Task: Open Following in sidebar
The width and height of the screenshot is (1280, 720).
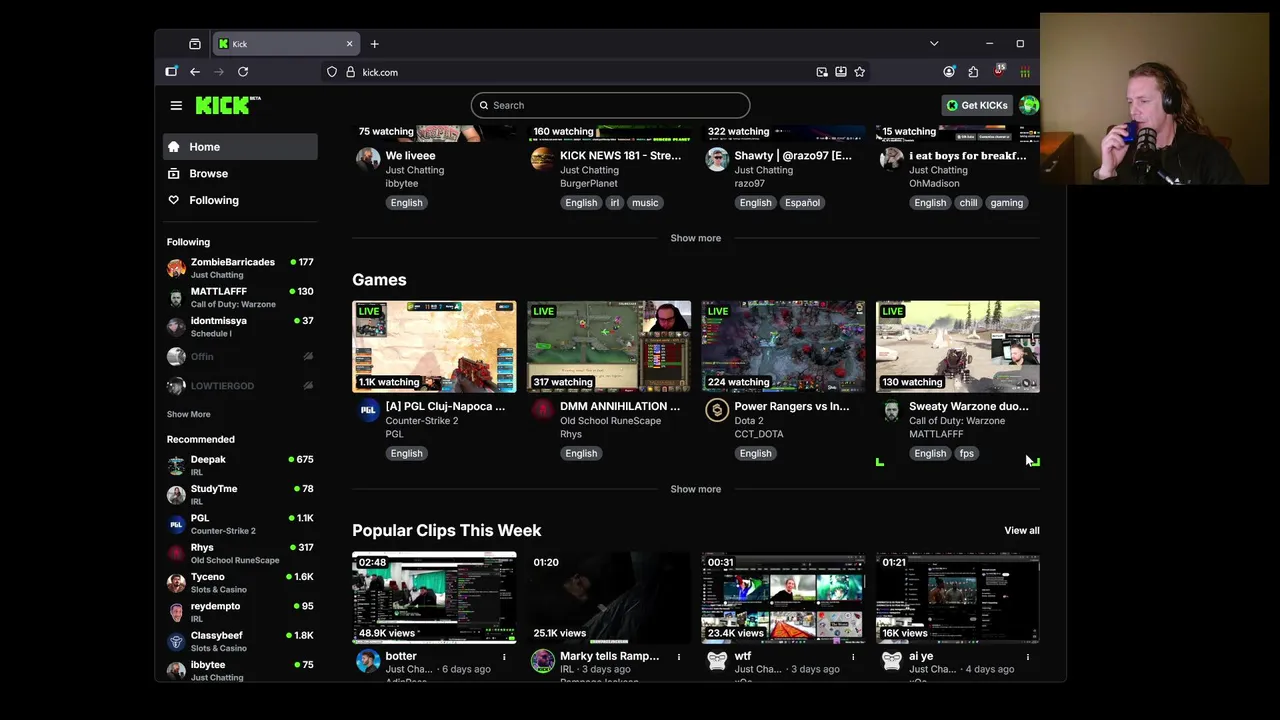Action: click(x=240, y=201)
